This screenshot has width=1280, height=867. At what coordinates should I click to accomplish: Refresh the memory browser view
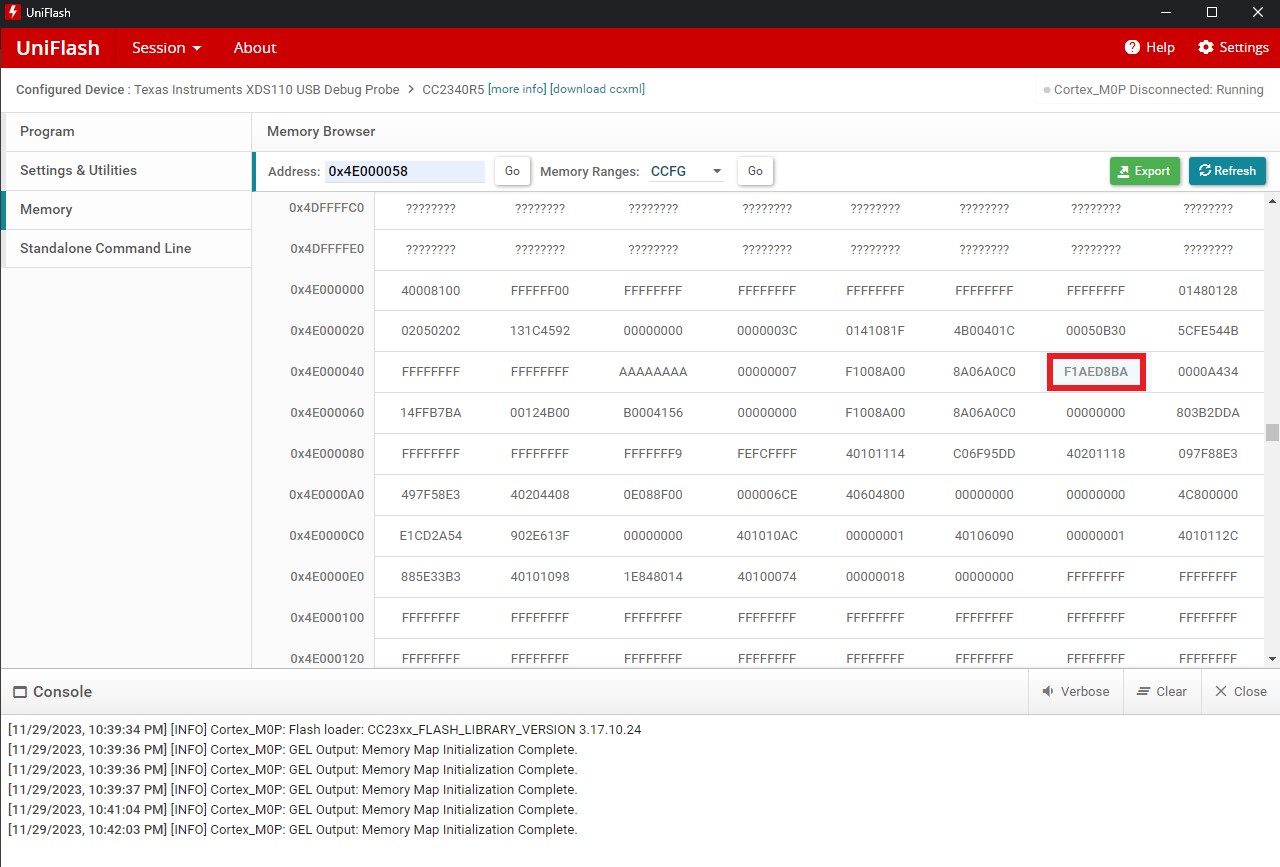coord(1227,171)
